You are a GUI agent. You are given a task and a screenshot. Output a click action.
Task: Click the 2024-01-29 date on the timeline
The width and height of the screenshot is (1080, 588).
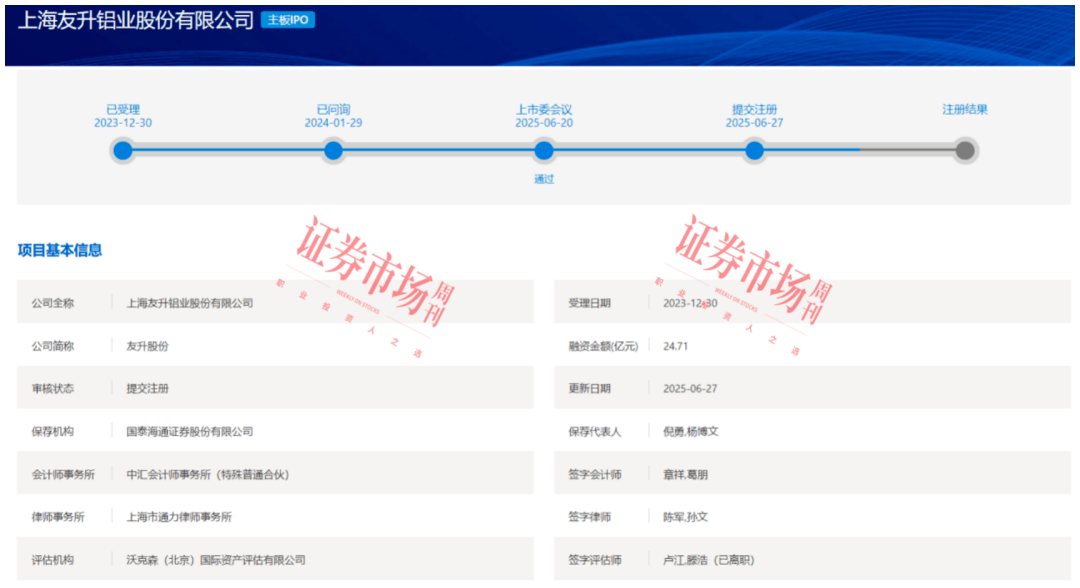pos(333,123)
